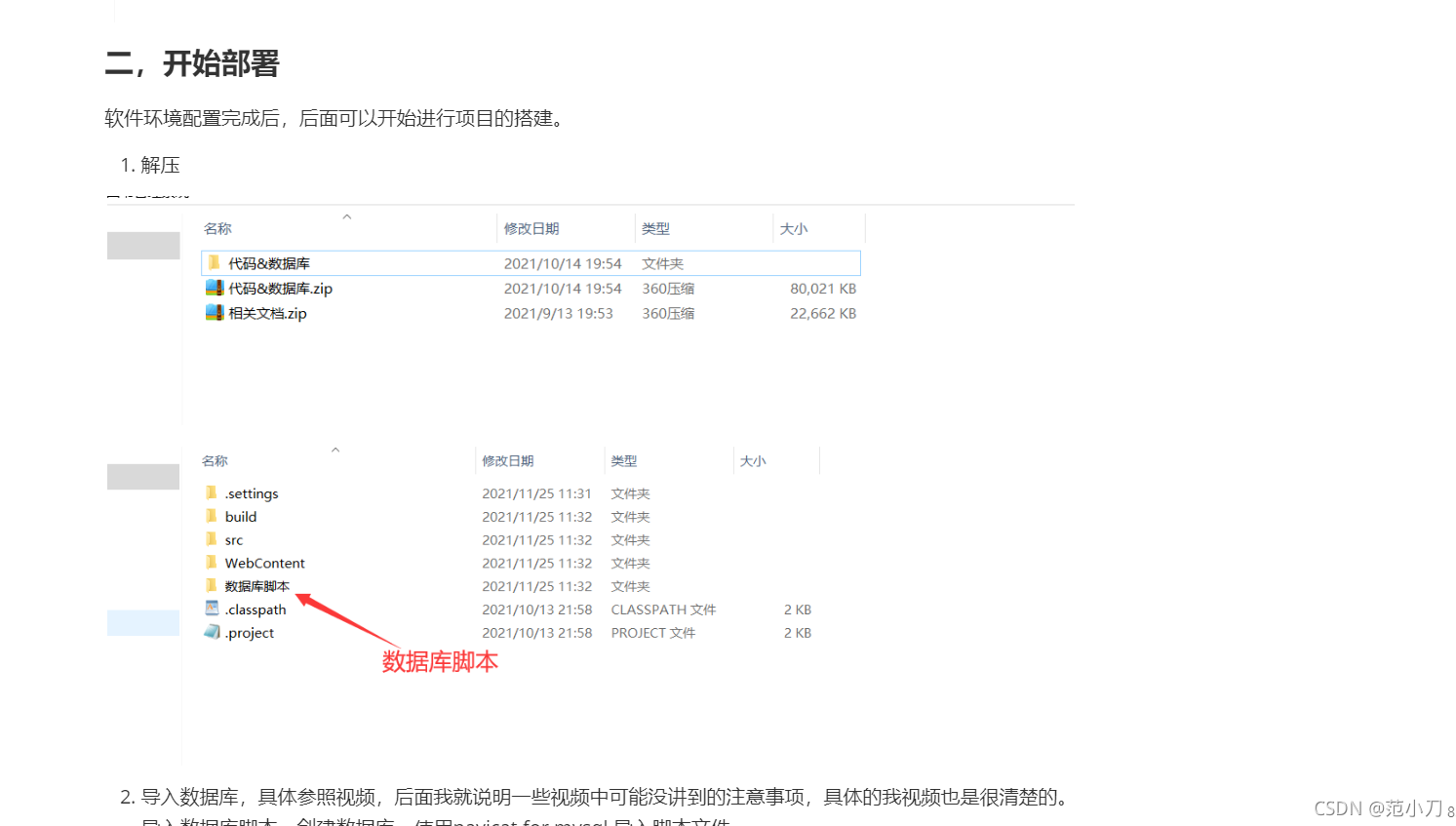Select the build folder name
Viewport: 1456px width, 826px height.
click(x=241, y=517)
